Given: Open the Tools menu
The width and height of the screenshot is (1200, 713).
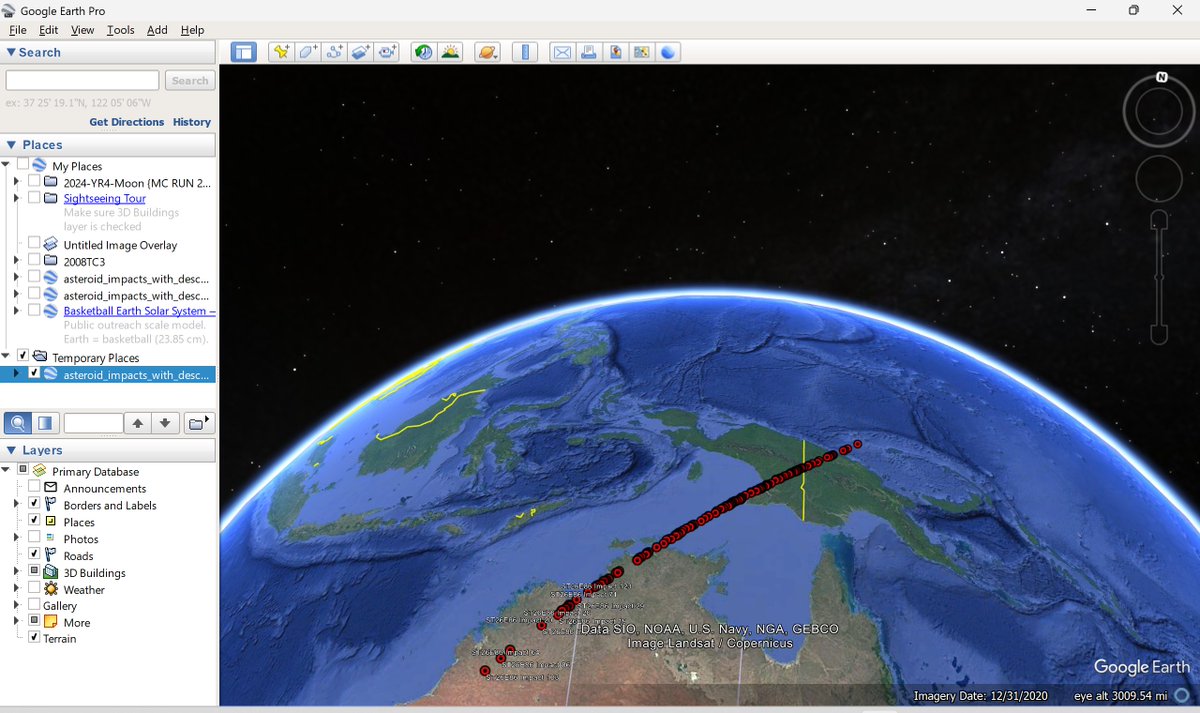Looking at the screenshot, I should pyautogui.click(x=121, y=30).
